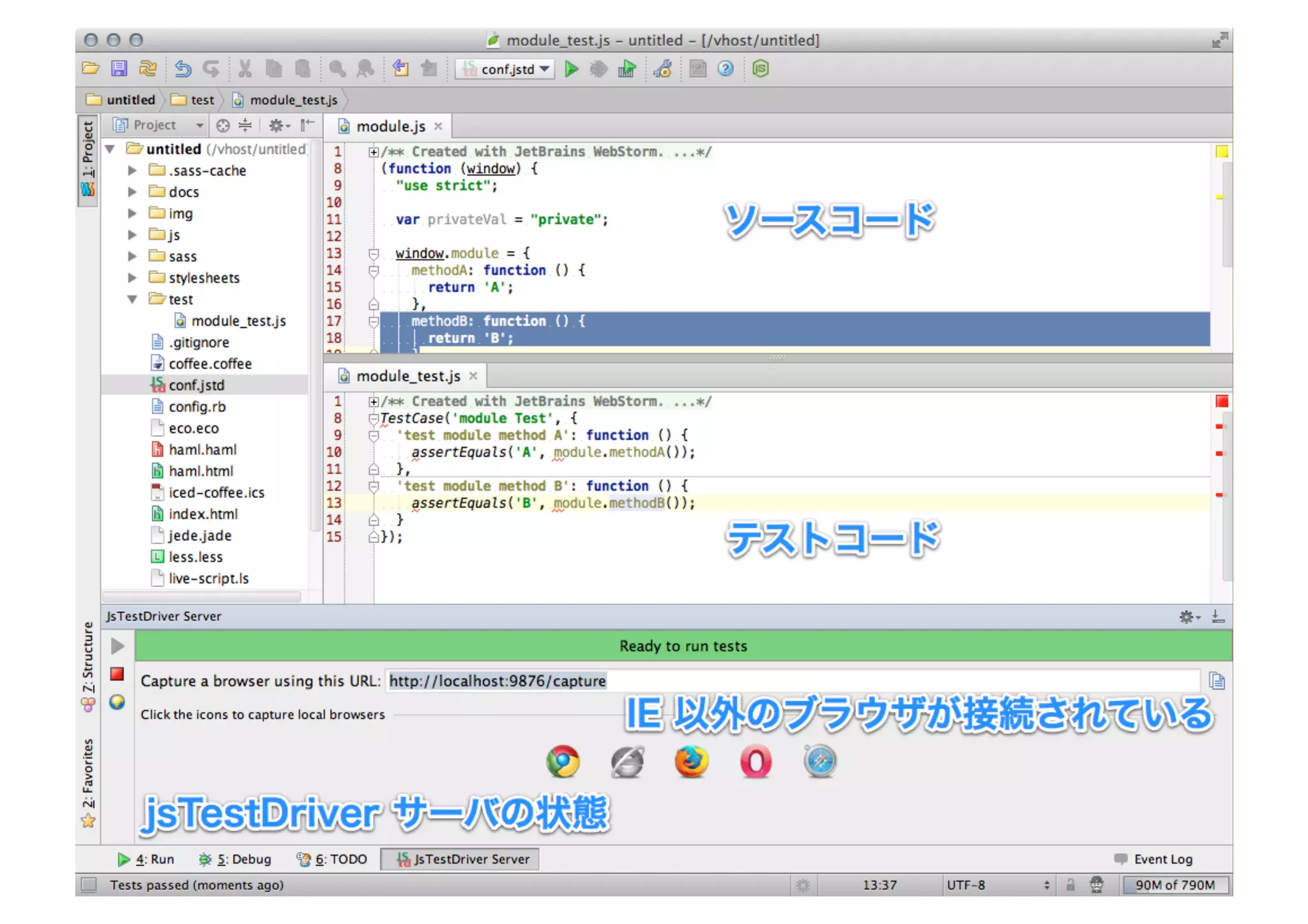The width and height of the screenshot is (1308, 924).
Task: Click the green Run button in toolbar
Action: click(572, 69)
